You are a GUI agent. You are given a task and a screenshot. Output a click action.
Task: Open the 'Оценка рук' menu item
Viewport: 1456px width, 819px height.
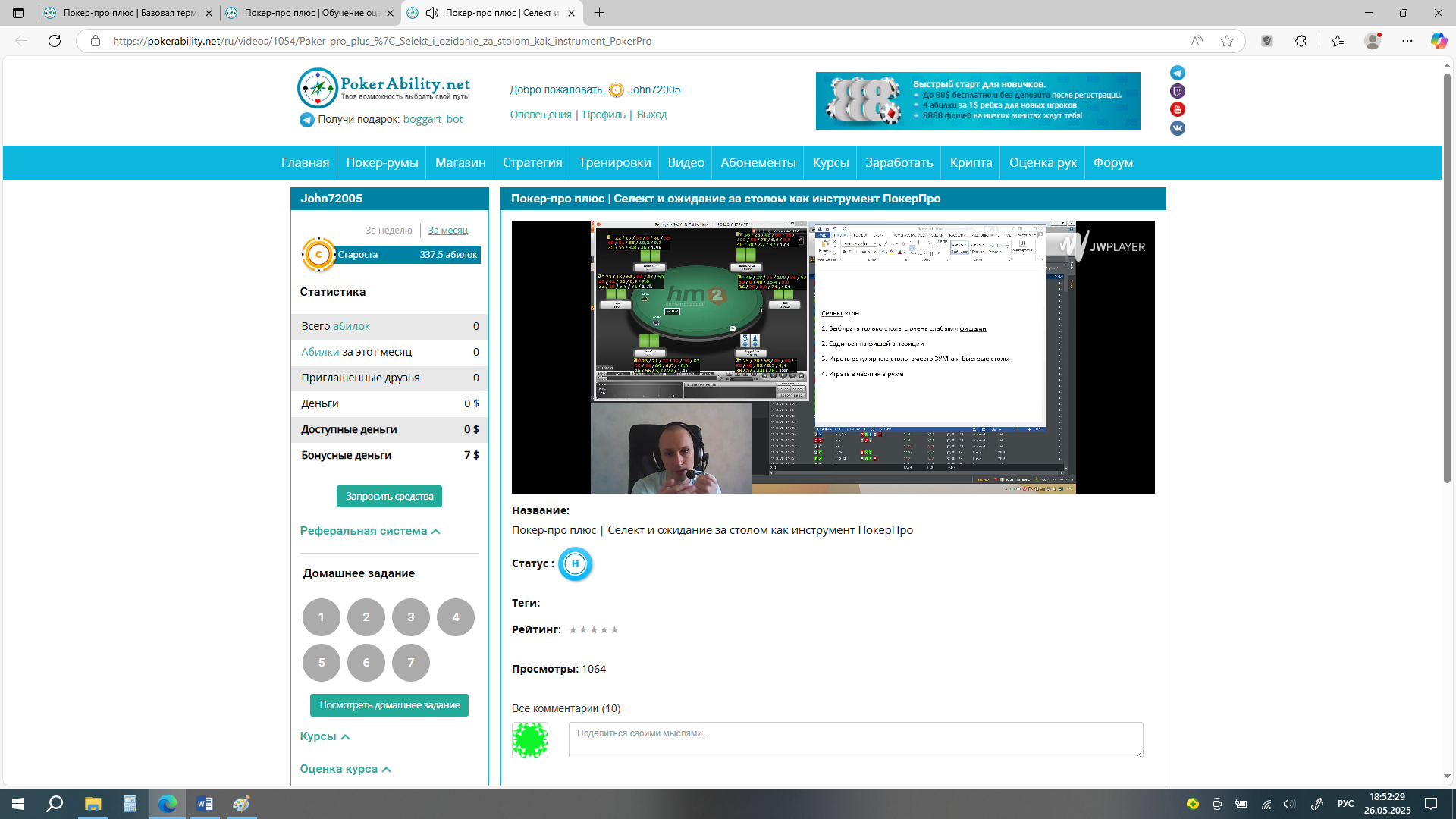pos(1043,162)
